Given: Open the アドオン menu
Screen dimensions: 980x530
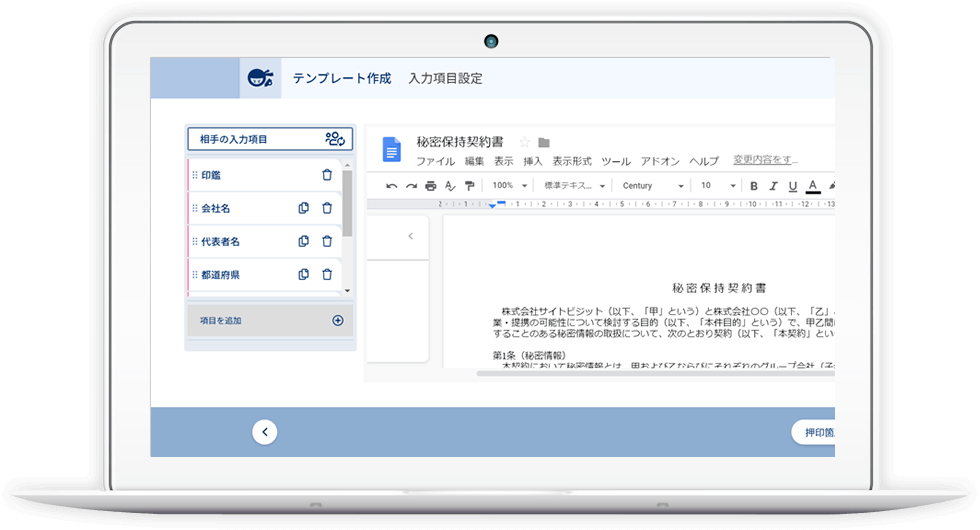Looking at the screenshot, I should click(x=660, y=161).
